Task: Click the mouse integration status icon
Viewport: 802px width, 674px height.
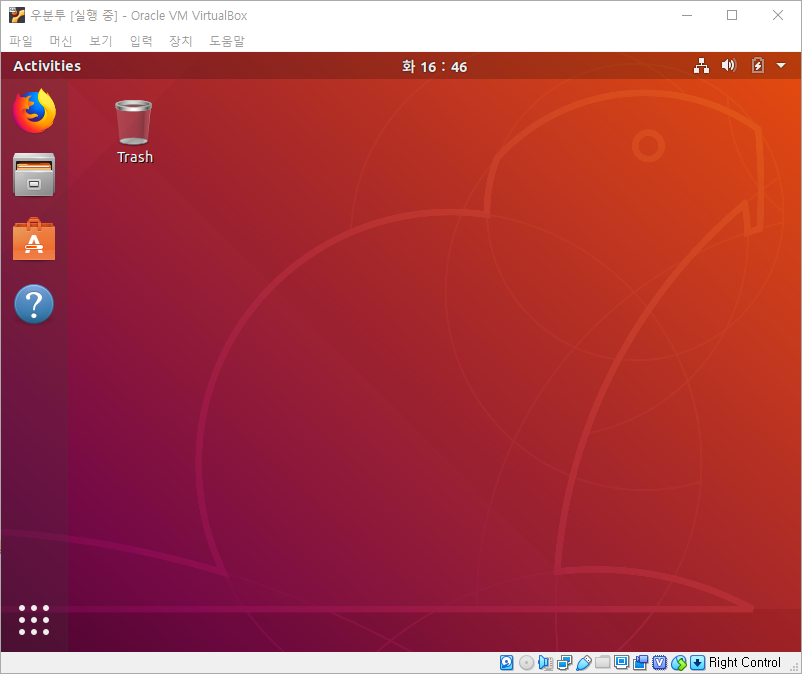Action: pos(679,663)
